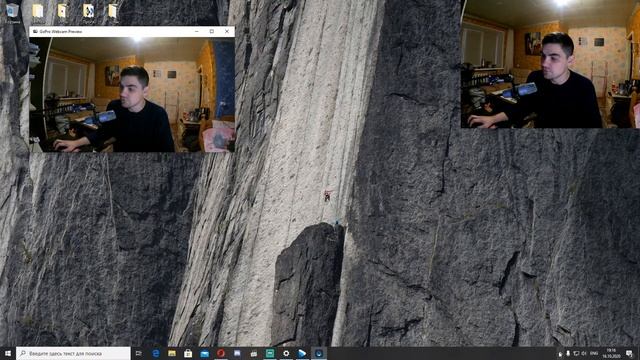Open the green taskbar app icon
This screenshot has width=640, height=360.
click(270, 353)
